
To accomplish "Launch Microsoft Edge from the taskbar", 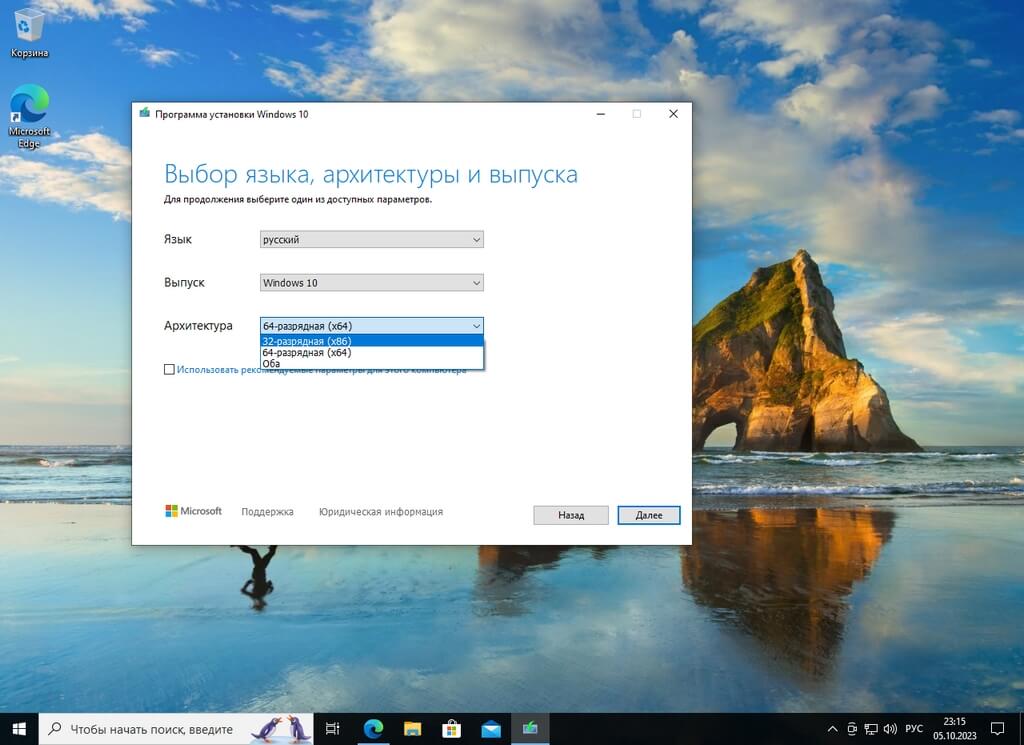I will [x=373, y=729].
